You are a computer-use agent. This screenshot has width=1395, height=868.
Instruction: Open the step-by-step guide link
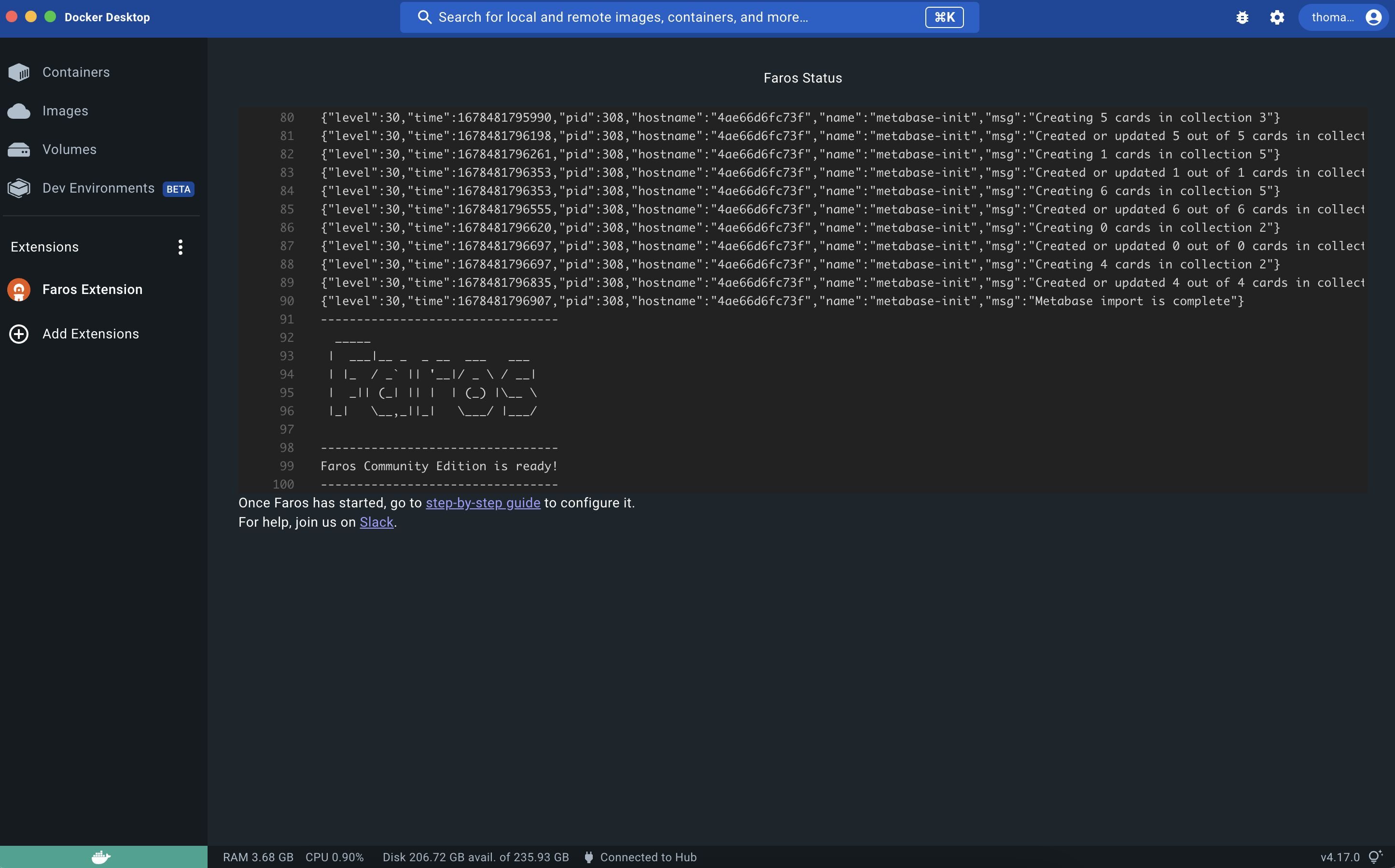click(483, 503)
